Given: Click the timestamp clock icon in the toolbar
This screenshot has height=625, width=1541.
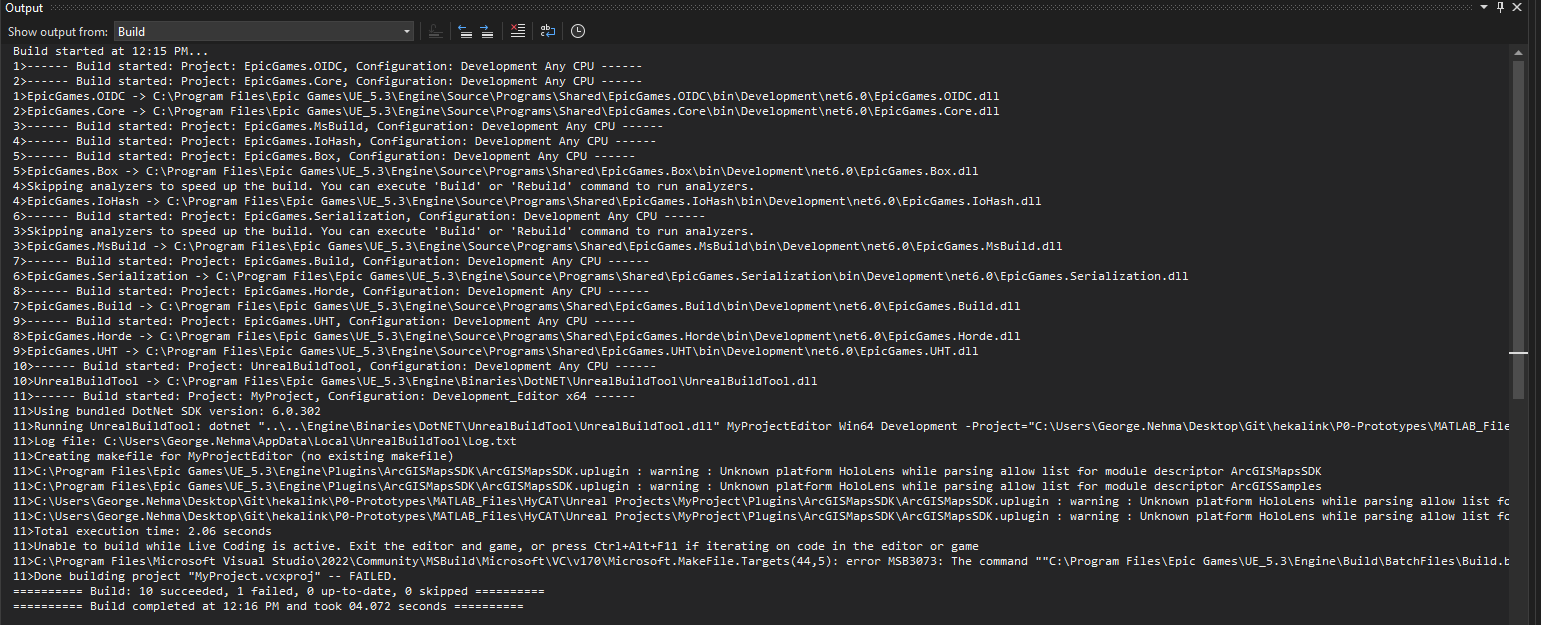Looking at the screenshot, I should (577, 31).
